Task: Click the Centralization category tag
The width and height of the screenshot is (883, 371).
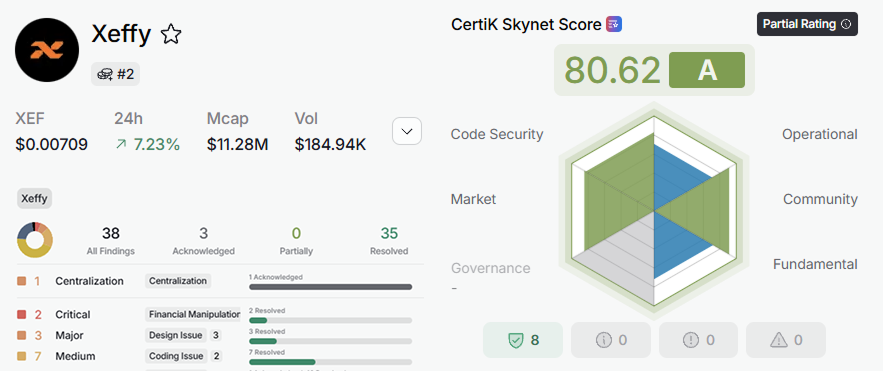Action: (178, 281)
